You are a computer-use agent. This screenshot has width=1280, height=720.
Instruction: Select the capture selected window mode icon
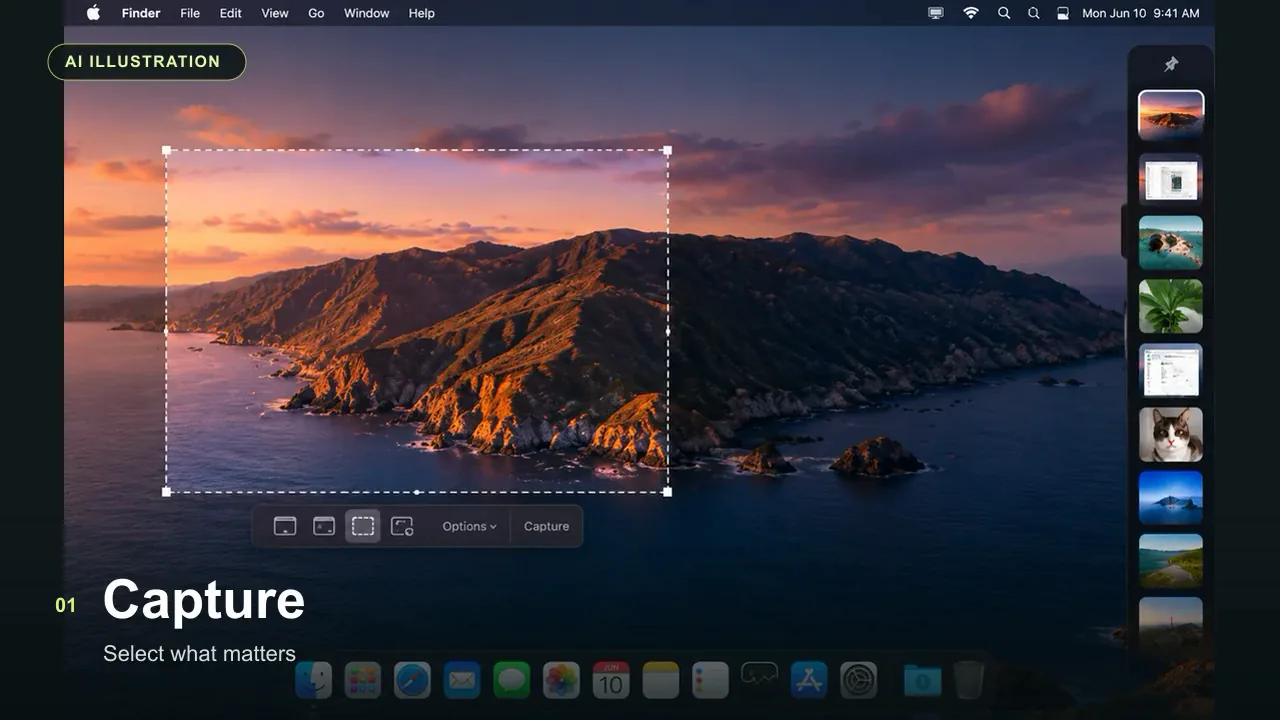324,526
